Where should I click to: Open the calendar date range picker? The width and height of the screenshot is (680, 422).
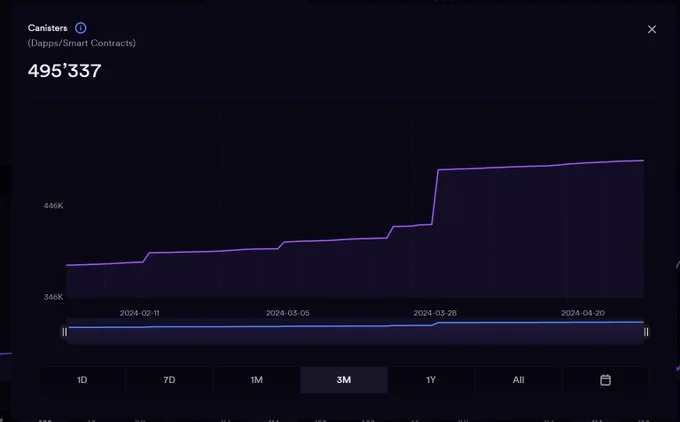coord(605,380)
